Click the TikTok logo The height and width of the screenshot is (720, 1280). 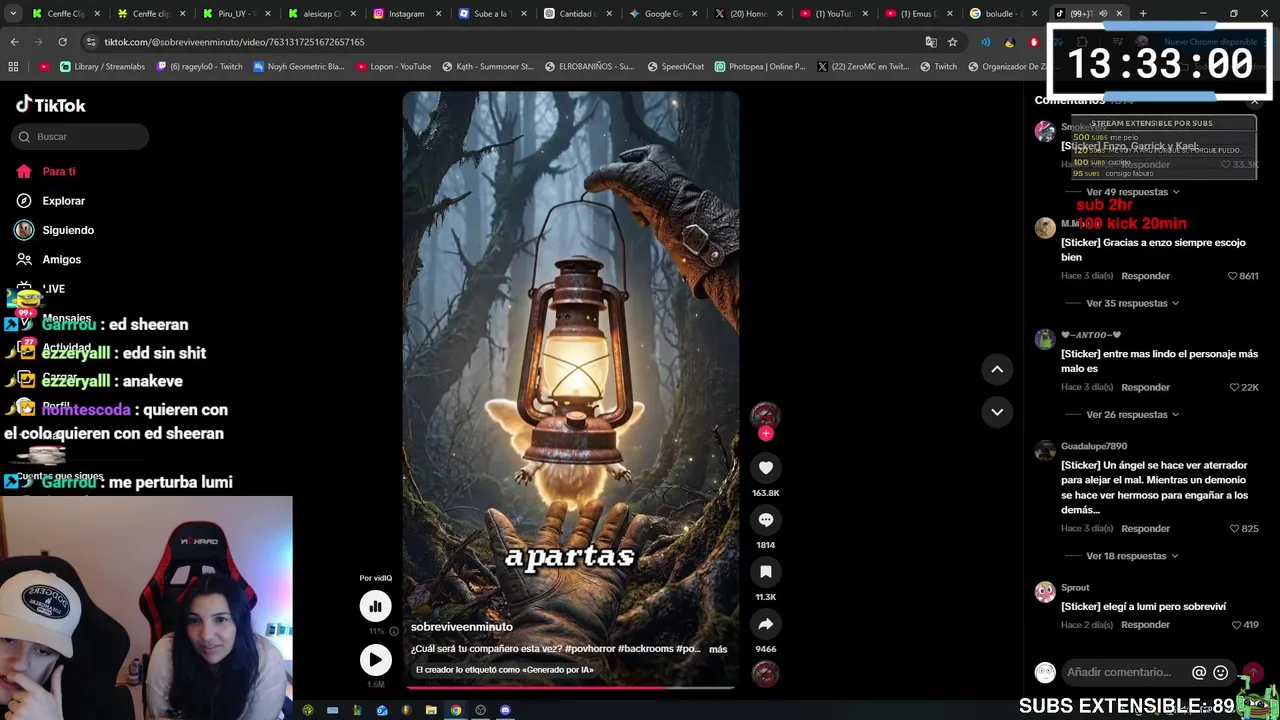(51, 105)
